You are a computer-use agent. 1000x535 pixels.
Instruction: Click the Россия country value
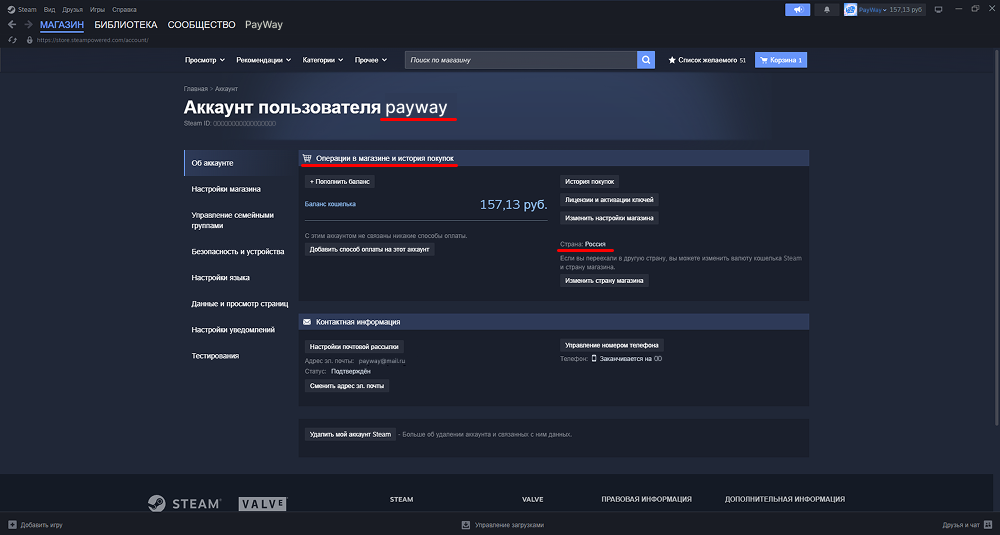(x=595, y=244)
